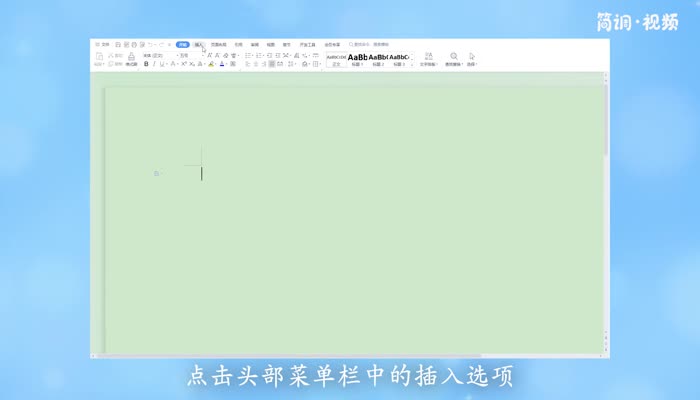700x400 pixels.
Task: Apply the Heading 2 style
Action: [x=378, y=59]
